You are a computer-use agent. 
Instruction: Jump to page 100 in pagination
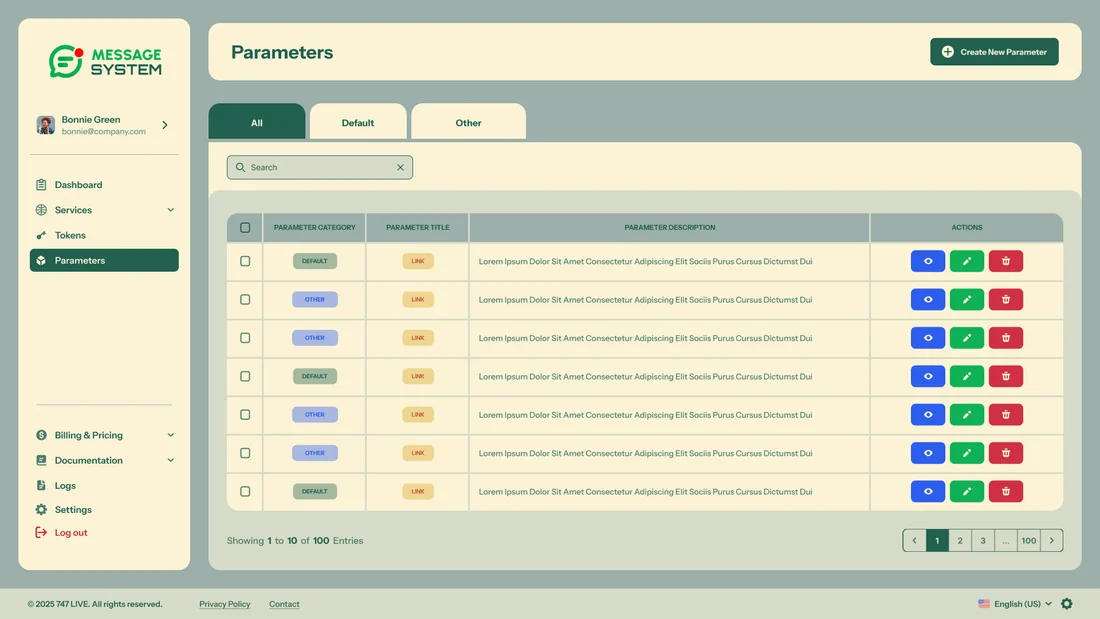point(1028,540)
